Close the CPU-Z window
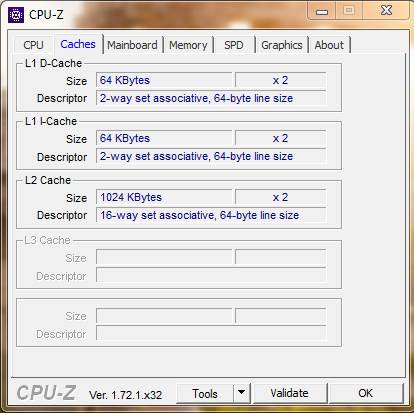The height and width of the screenshot is (413, 414). coord(386,11)
